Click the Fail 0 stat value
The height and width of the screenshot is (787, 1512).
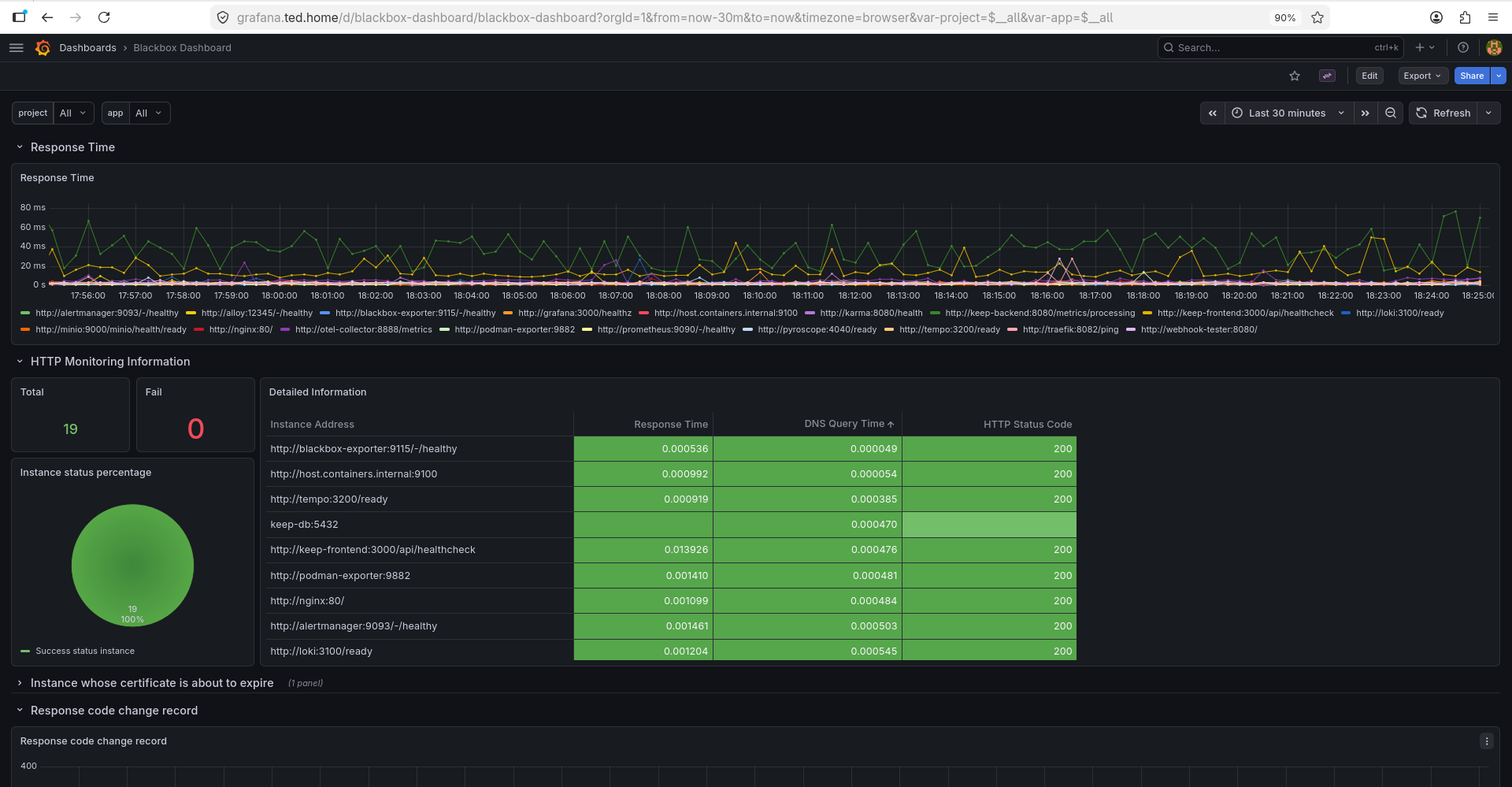coord(195,429)
